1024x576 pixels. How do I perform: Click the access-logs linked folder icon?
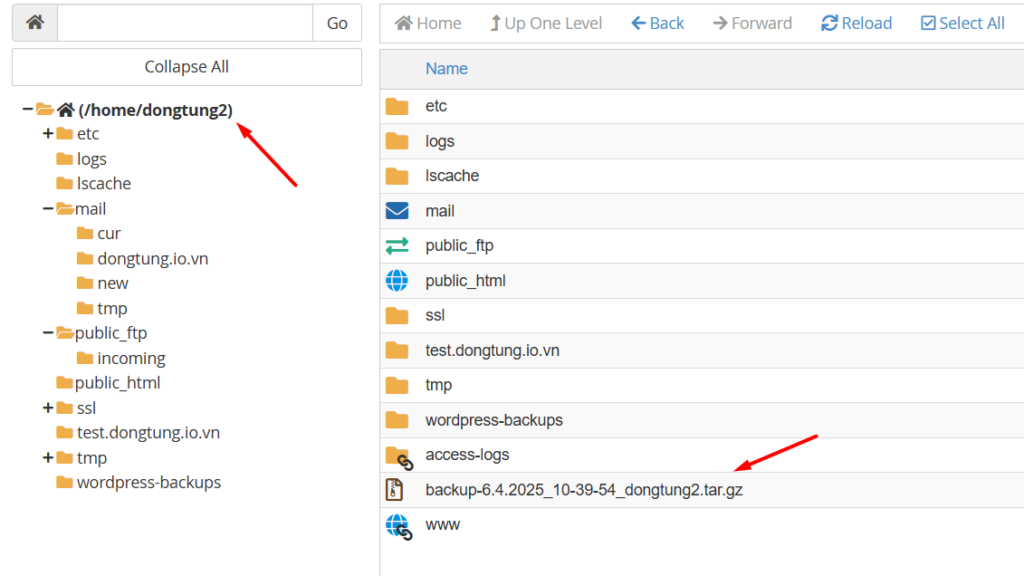pos(399,457)
